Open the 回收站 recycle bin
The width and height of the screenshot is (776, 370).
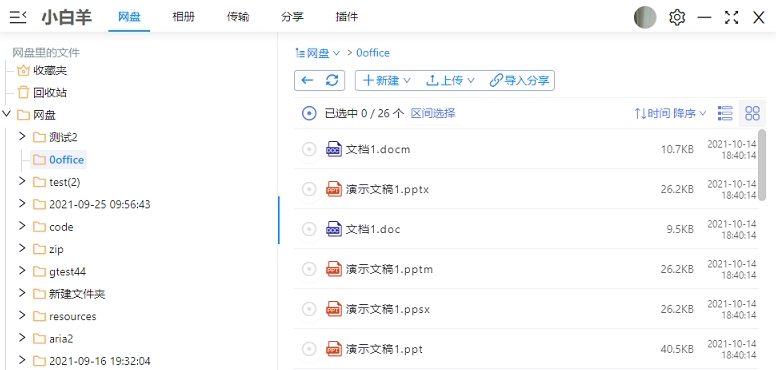tap(42, 92)
